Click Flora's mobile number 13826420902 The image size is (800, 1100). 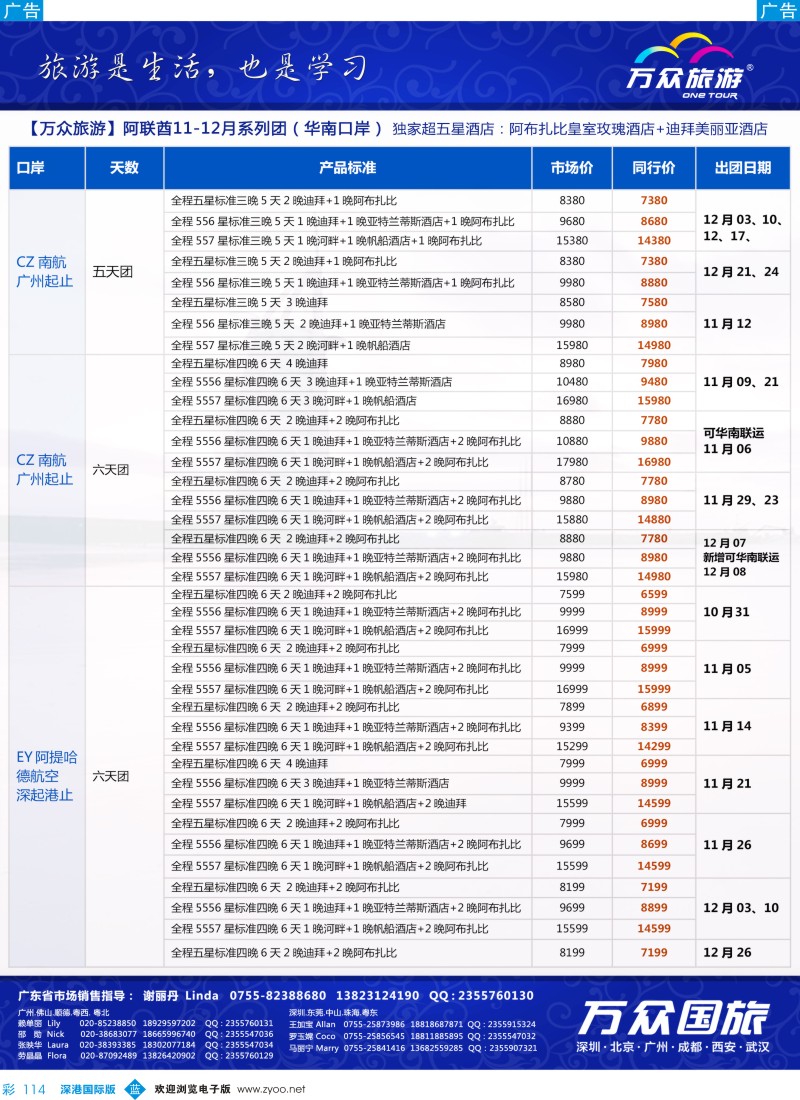coord(169,1055)
